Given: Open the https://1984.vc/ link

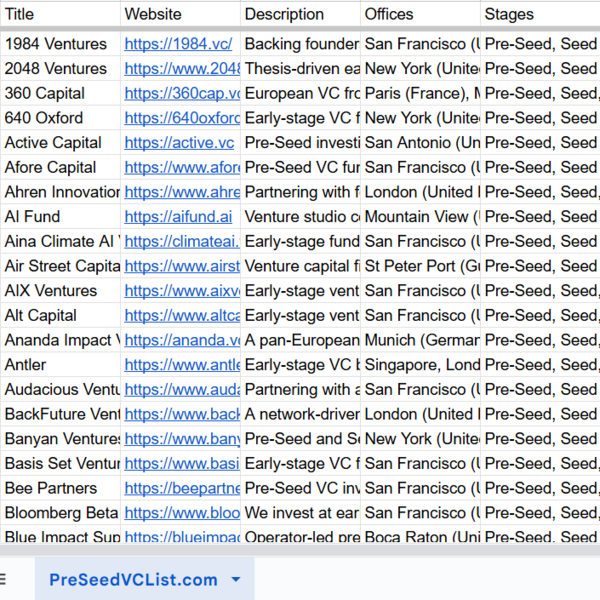Looking at the screenshot, I should (178, 44).
